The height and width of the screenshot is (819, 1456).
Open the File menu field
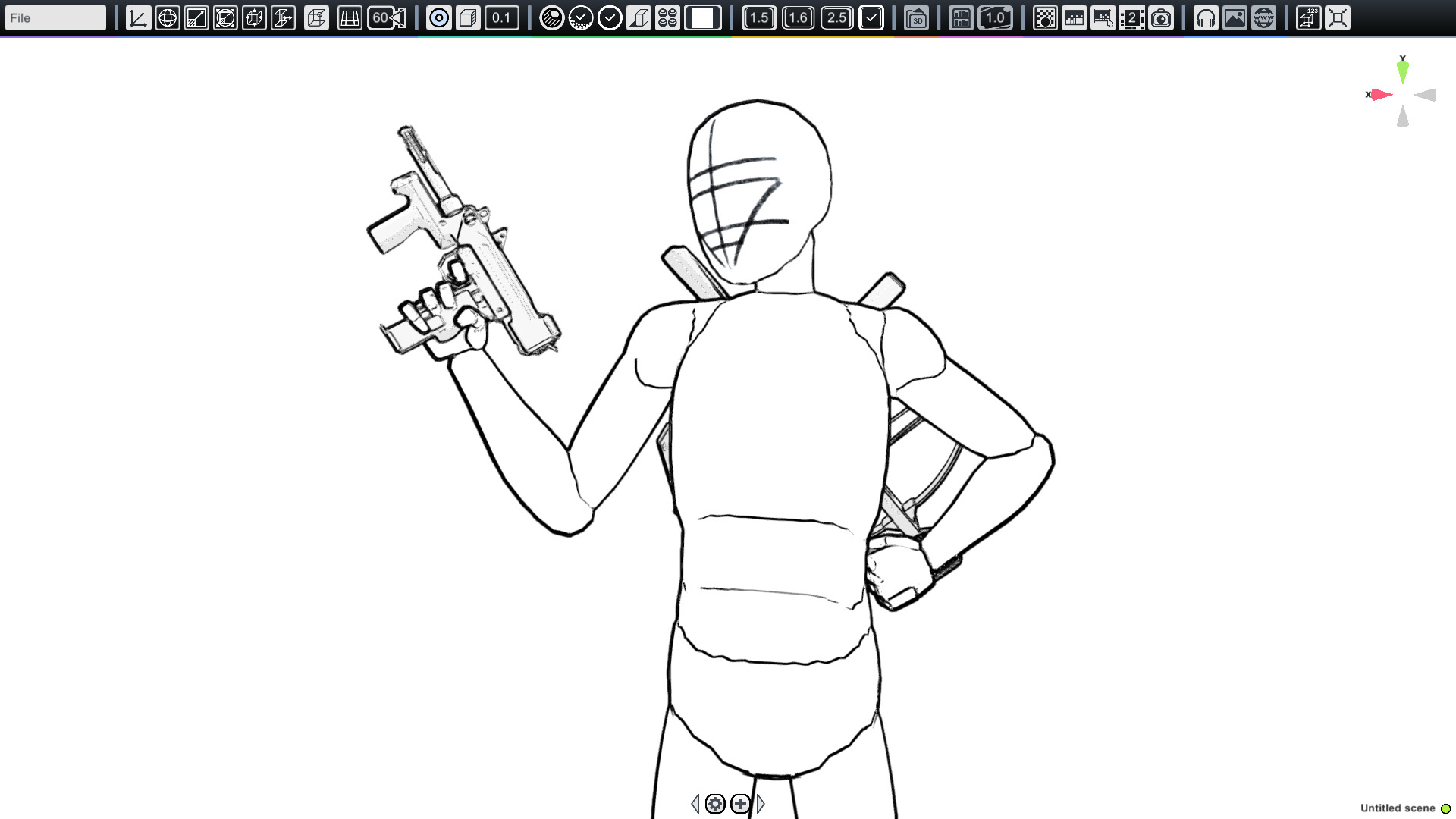click(x=55, y=17)
